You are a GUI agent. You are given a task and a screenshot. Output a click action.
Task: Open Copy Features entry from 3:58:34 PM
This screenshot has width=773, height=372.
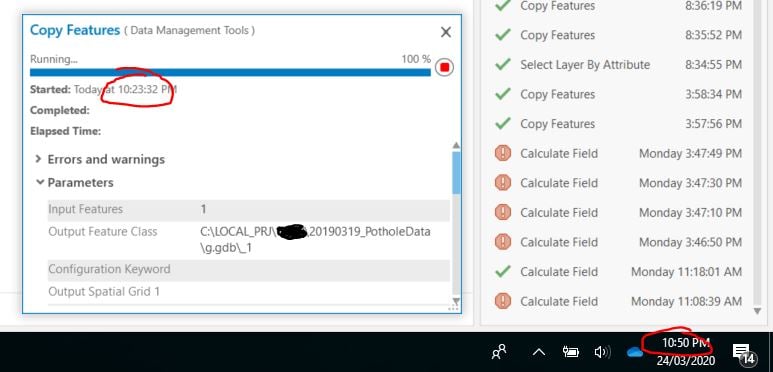pyautogui.click(x=618, y=94)
